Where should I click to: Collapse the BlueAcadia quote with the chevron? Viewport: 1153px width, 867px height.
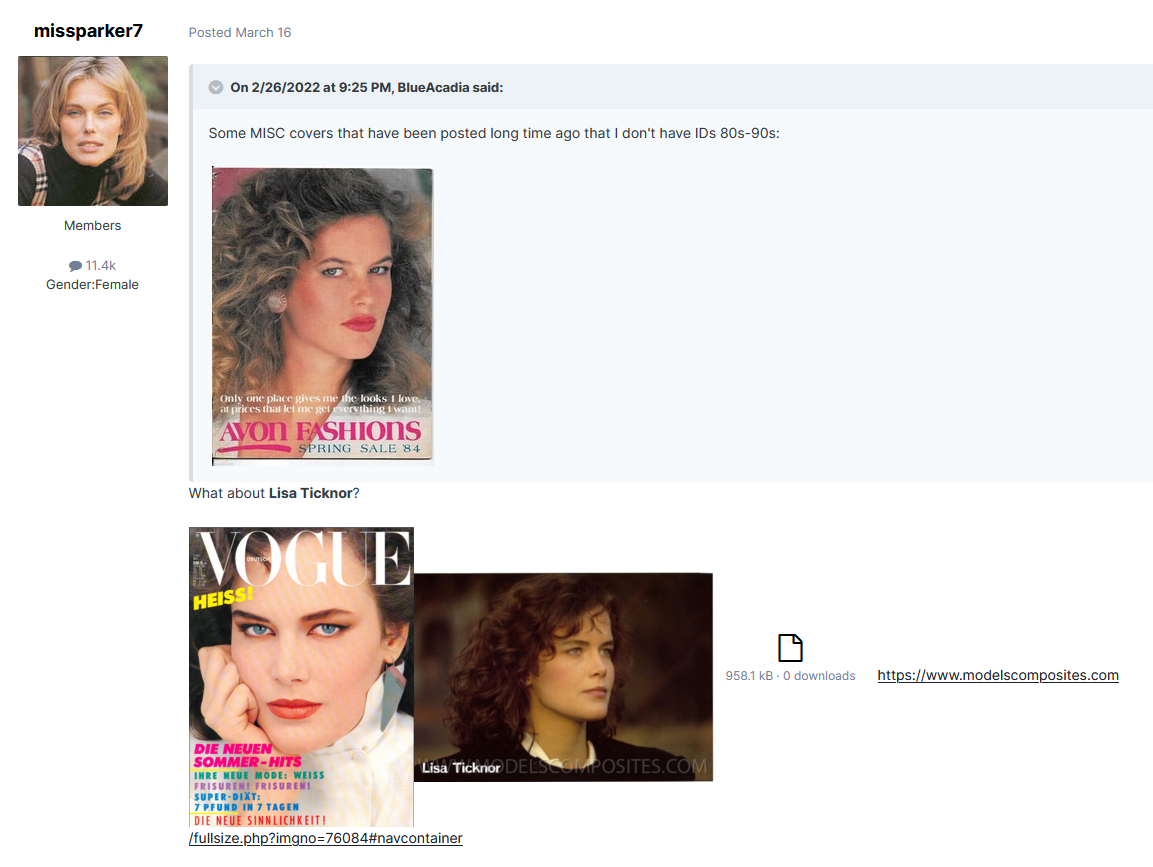[215, 88]
